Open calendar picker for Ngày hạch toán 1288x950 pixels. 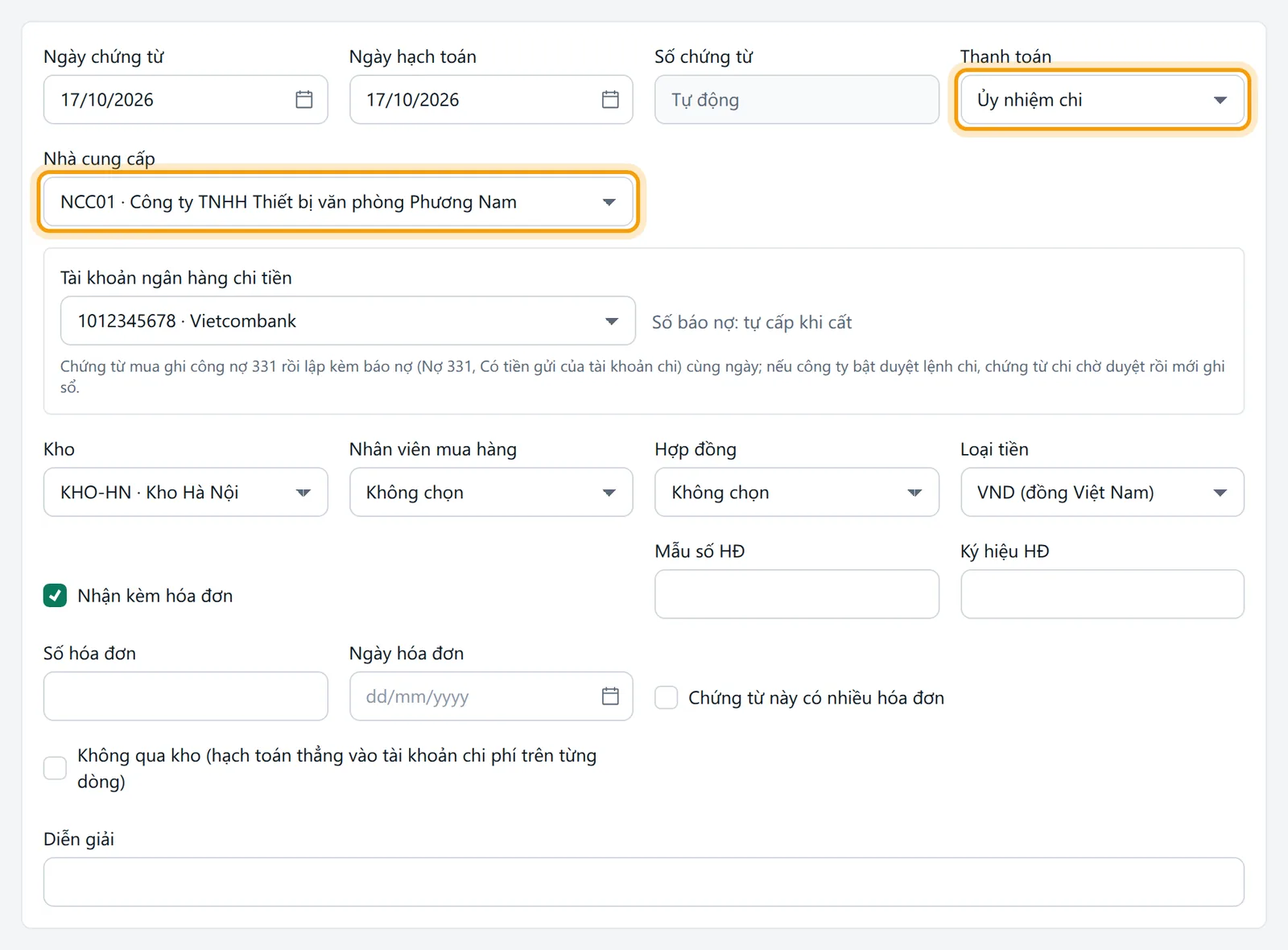coord(610,100)
